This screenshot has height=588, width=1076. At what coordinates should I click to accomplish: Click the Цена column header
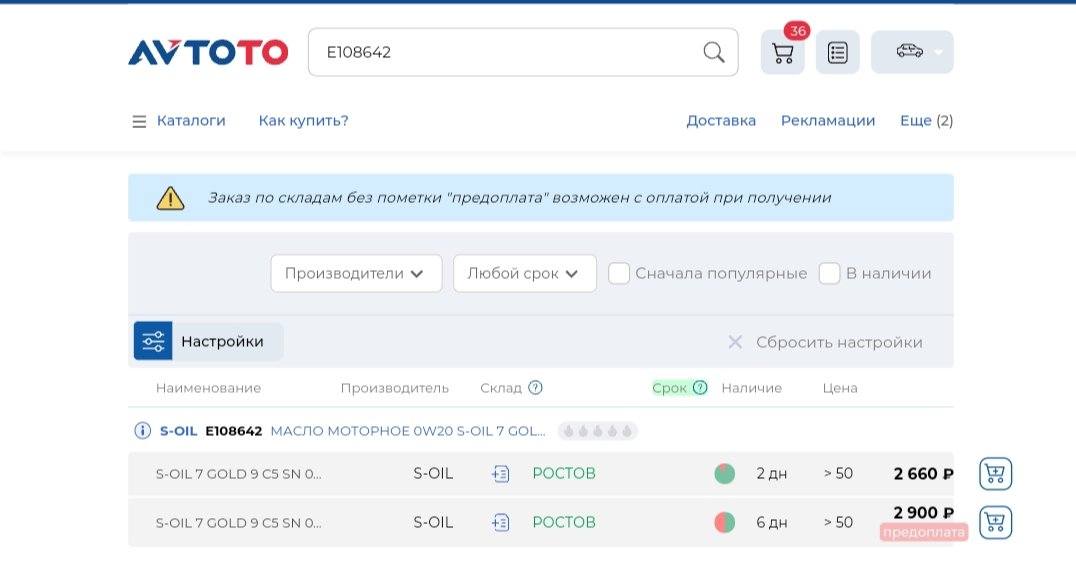(840, 388)
